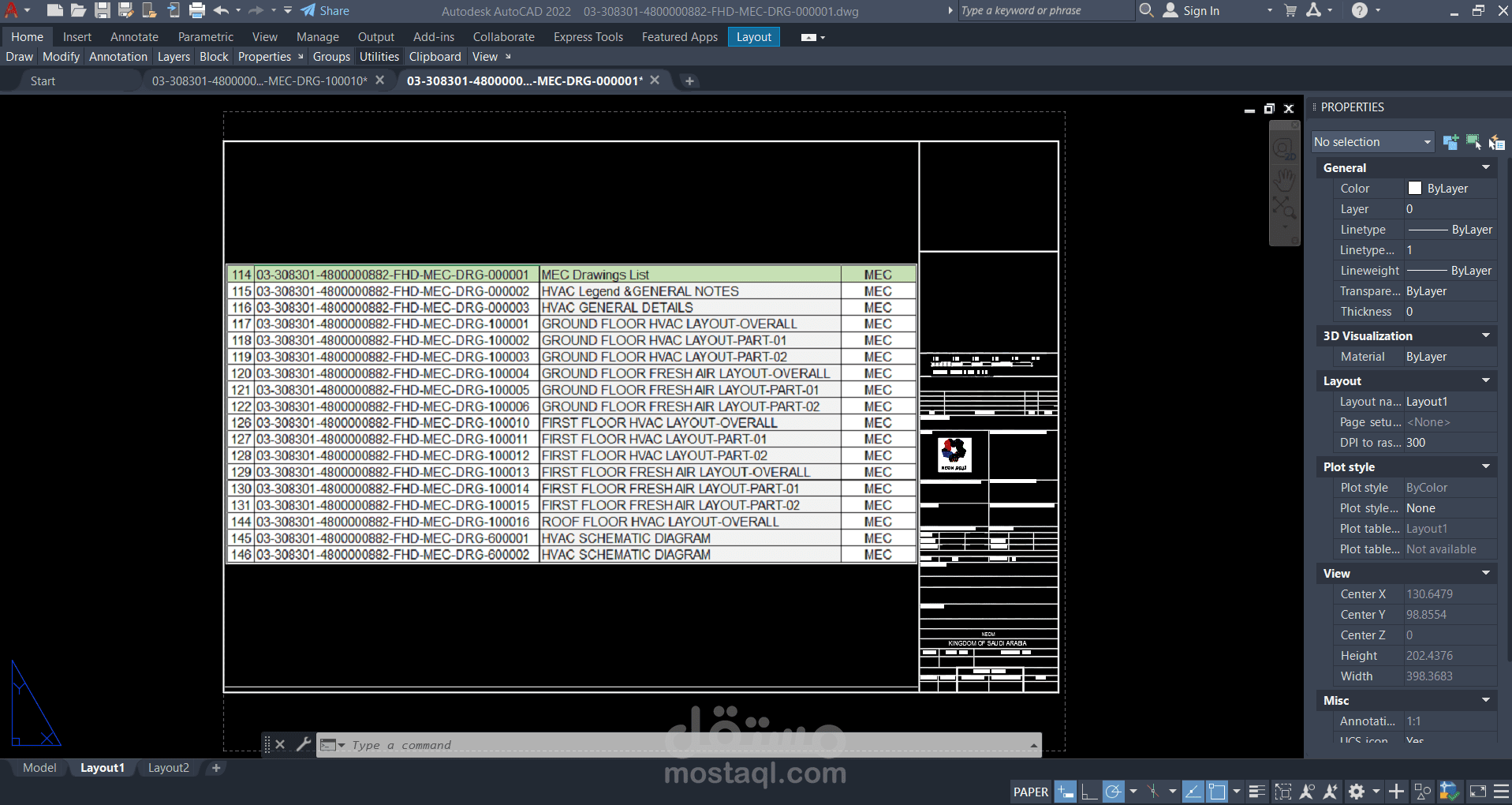
Task: Toggle Object Snap Tracking in status bar
Action: [1193, 792]
